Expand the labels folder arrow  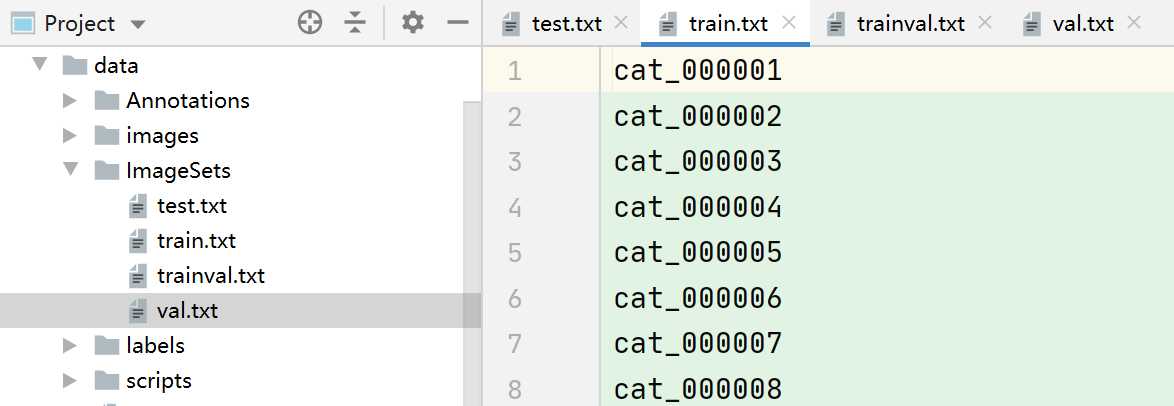pos(70,345)
